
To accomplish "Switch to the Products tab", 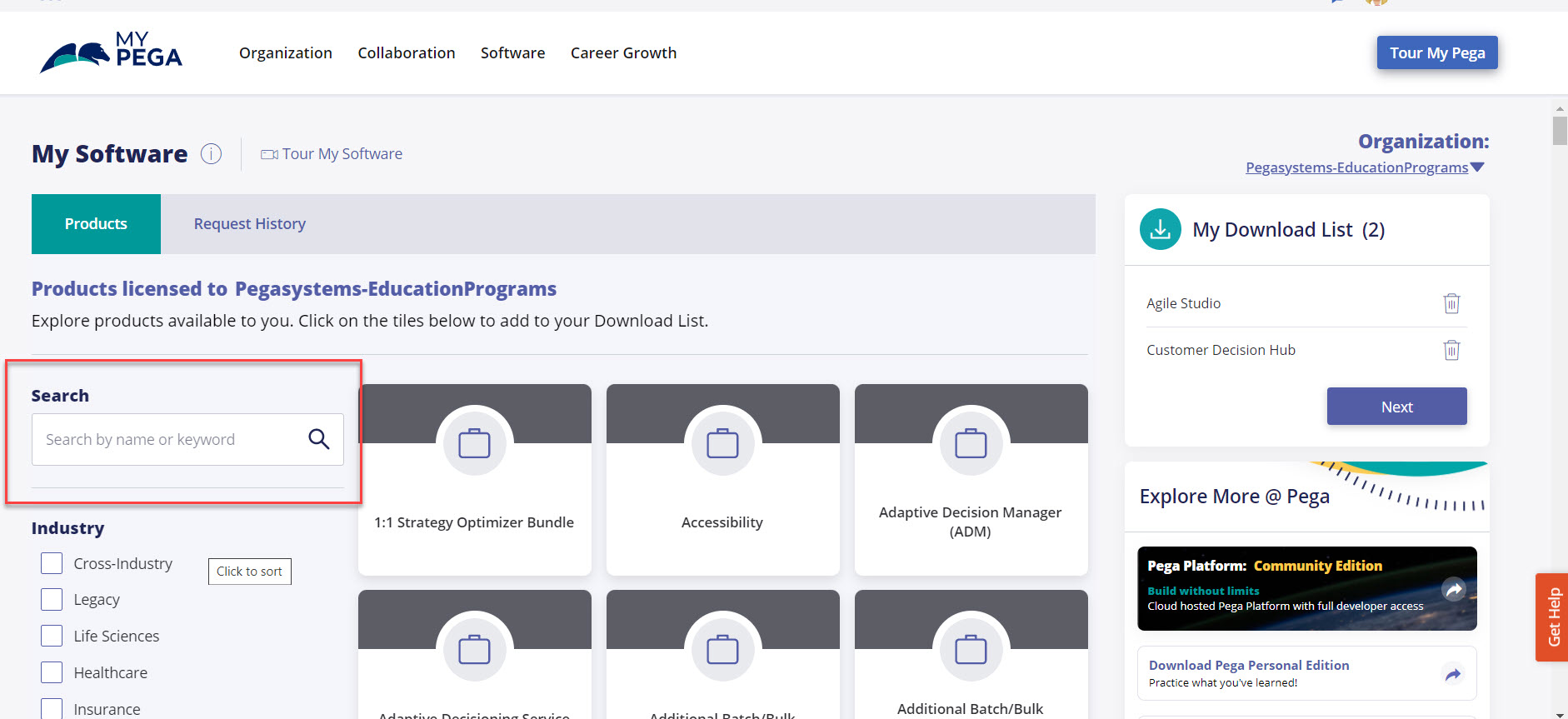I will (96, 224).
